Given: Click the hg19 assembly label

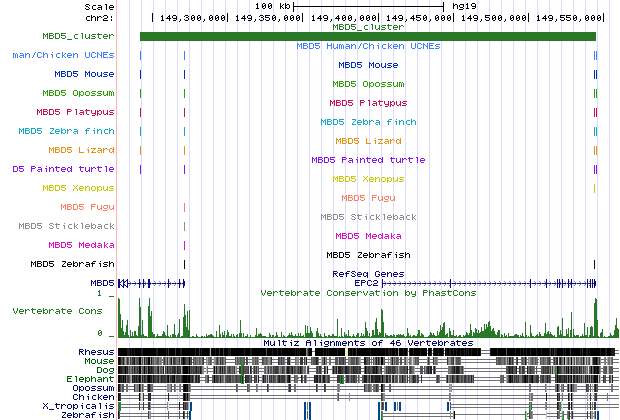Looking at the screenshot, I should [466, 6].
